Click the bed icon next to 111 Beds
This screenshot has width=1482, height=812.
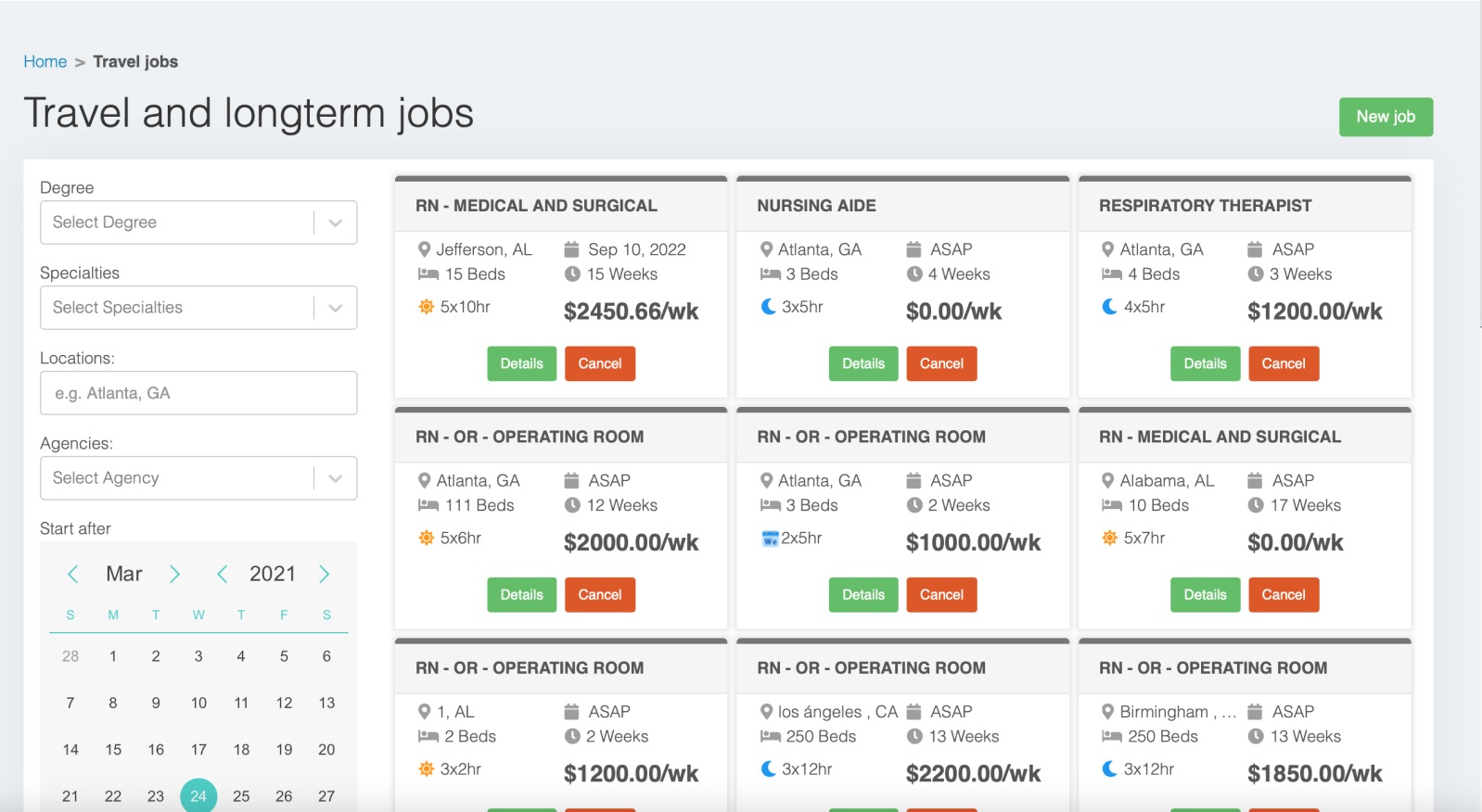[x=428, y=505]
